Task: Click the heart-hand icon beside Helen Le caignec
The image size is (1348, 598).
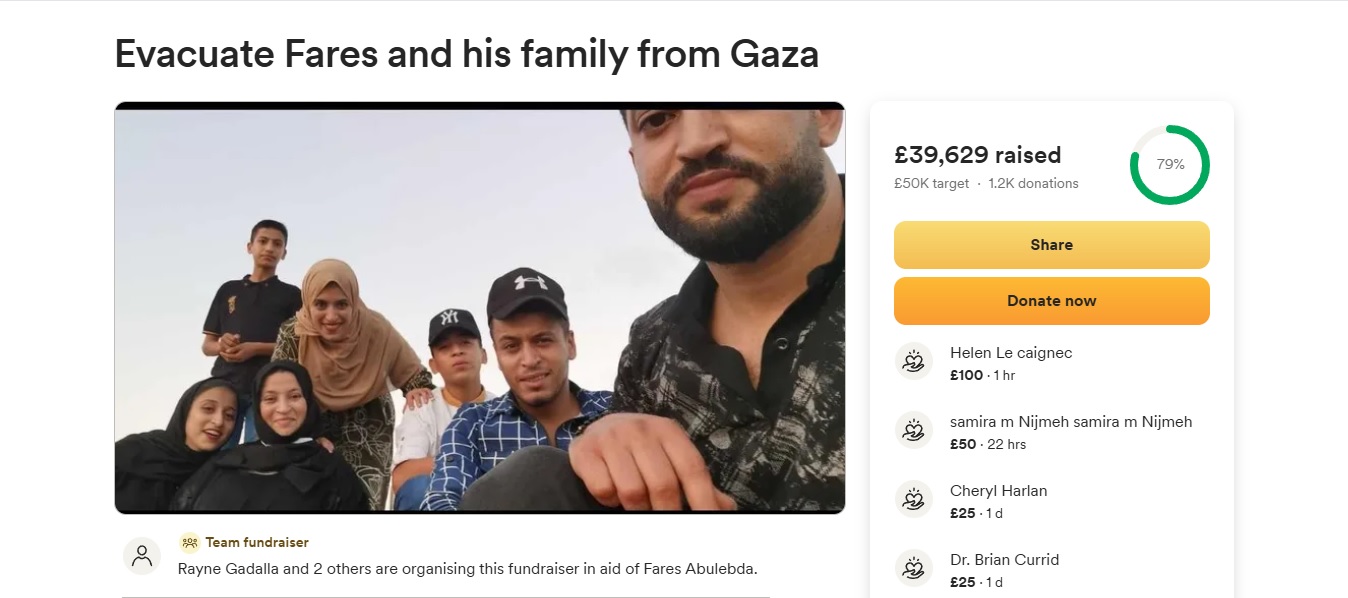Action: pyautogui.click(x=913, y=361)
